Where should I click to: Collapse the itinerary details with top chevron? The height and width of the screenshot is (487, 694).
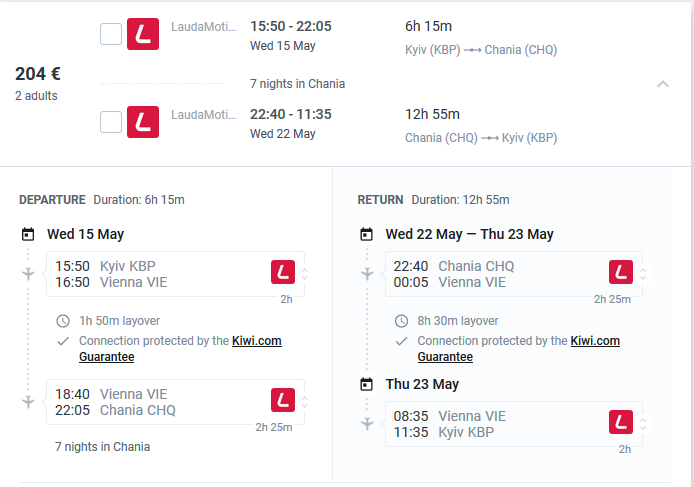(x=662, y=84)
